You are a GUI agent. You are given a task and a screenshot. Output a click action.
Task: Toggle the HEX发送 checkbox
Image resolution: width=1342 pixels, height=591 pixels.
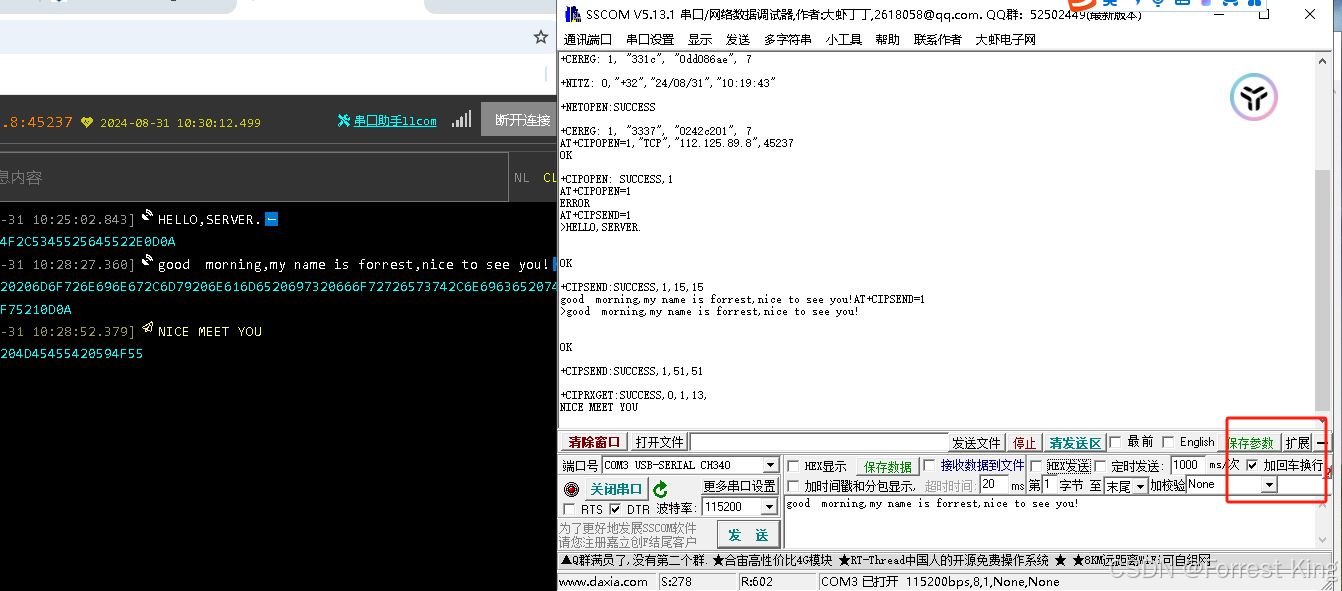point(1037,466)
